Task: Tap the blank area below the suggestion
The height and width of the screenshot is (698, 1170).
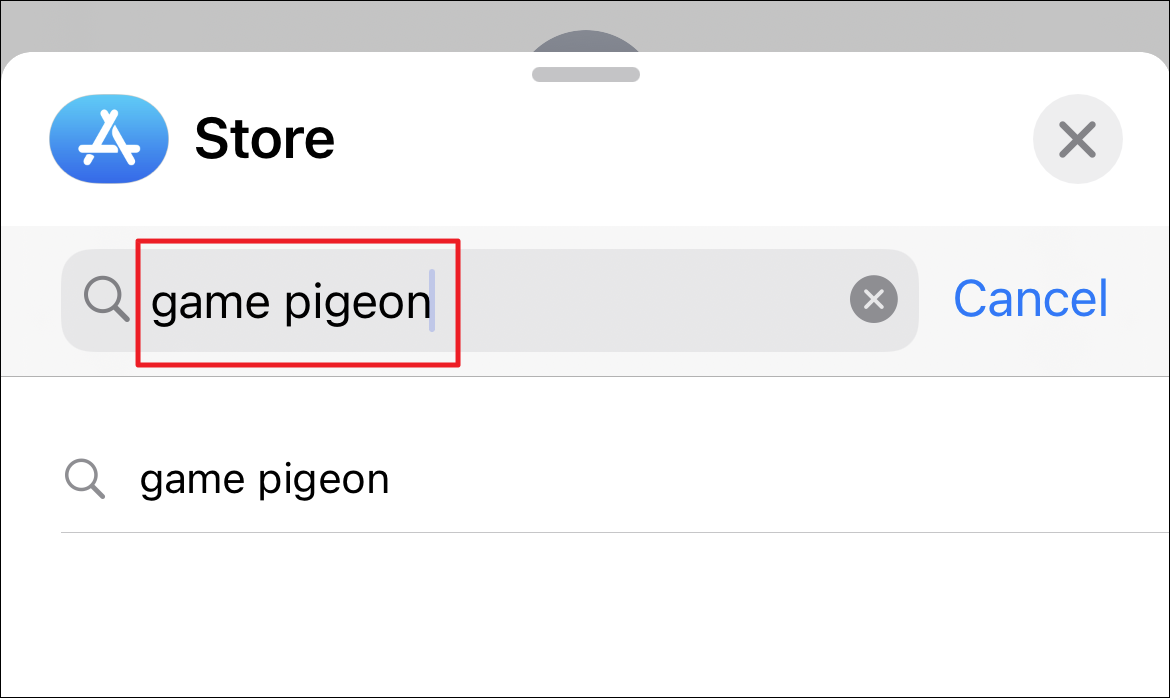Action: 585,616
